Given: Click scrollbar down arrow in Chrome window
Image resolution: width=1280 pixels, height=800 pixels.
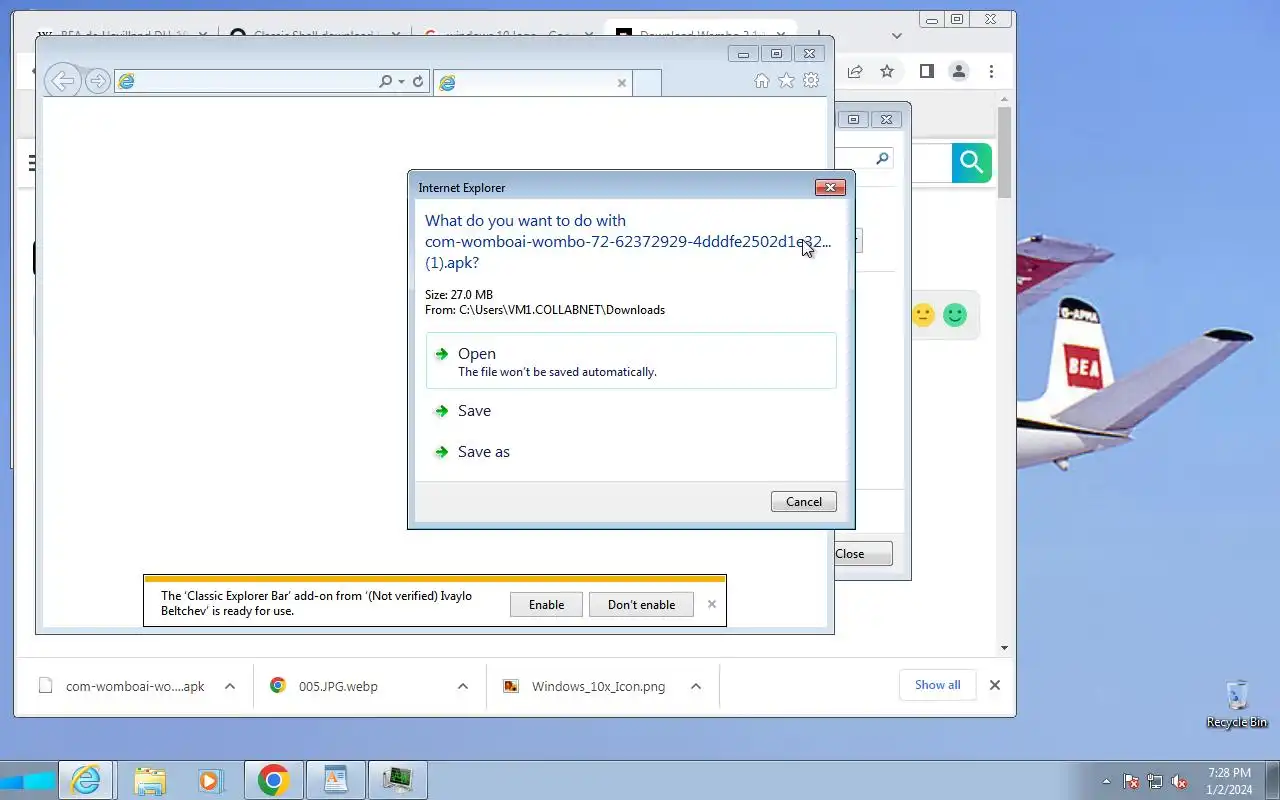Looking at the screenshot, I should (x=1005, y=648).
